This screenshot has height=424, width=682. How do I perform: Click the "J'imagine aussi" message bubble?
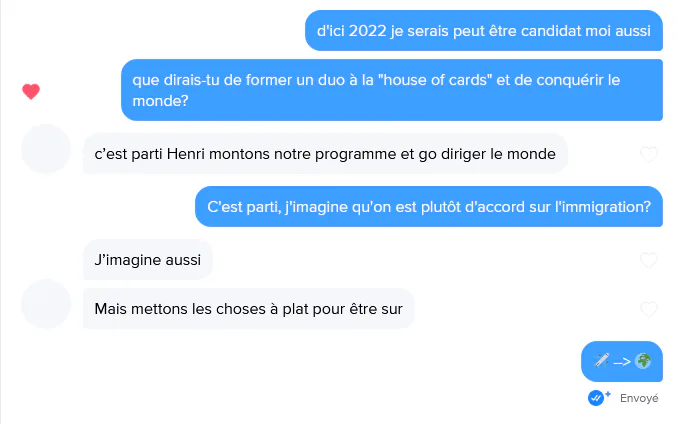[147, 260]
